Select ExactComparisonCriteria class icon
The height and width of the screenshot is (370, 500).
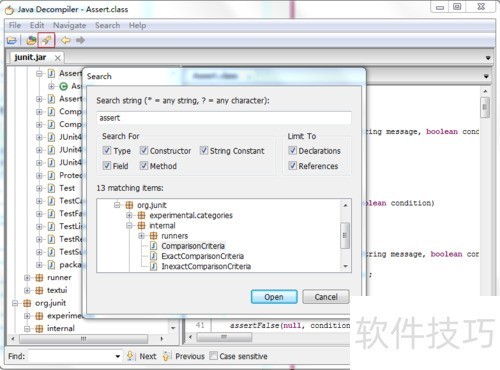(x=153, y=256)
